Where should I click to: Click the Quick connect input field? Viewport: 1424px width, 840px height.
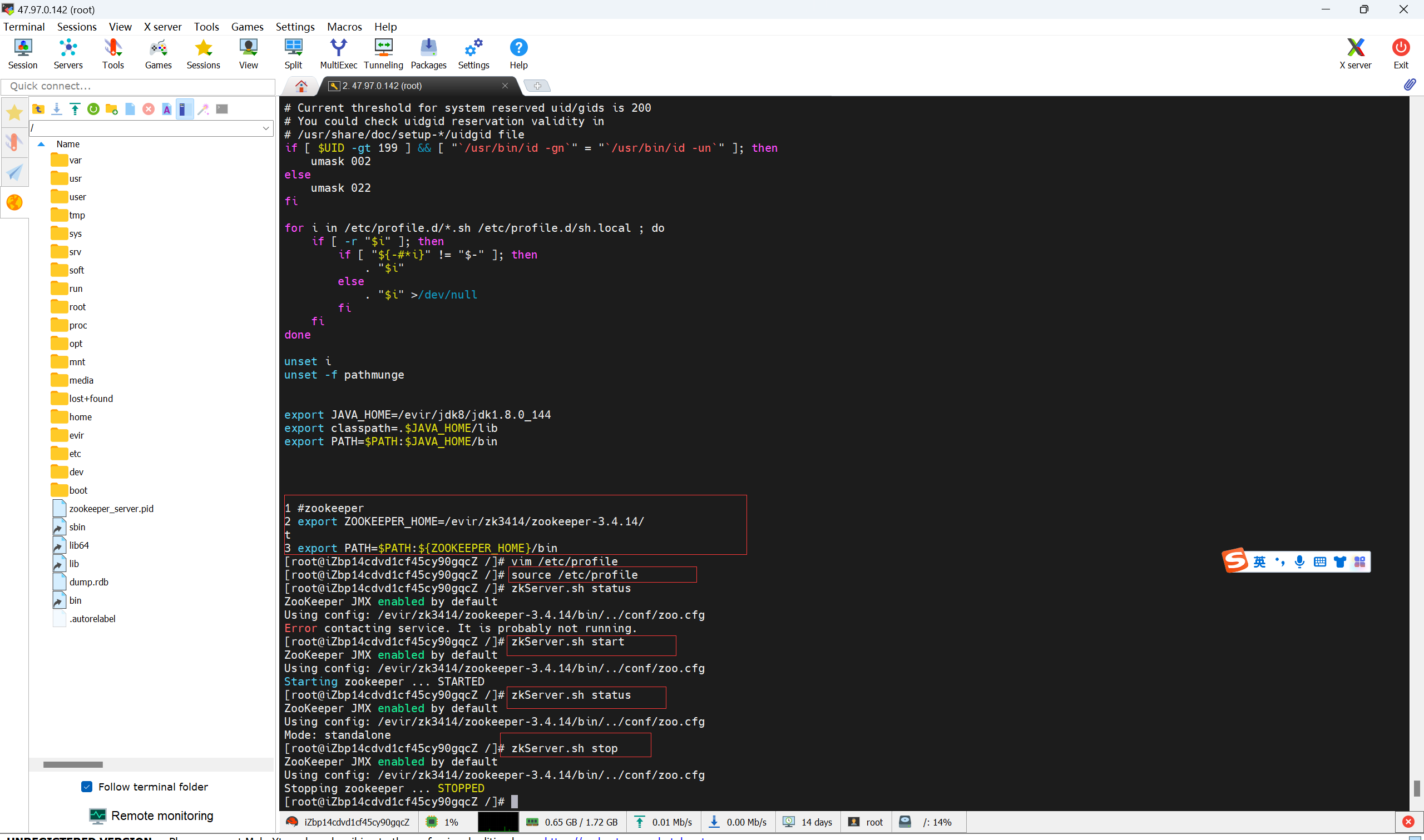pos(137,86)
